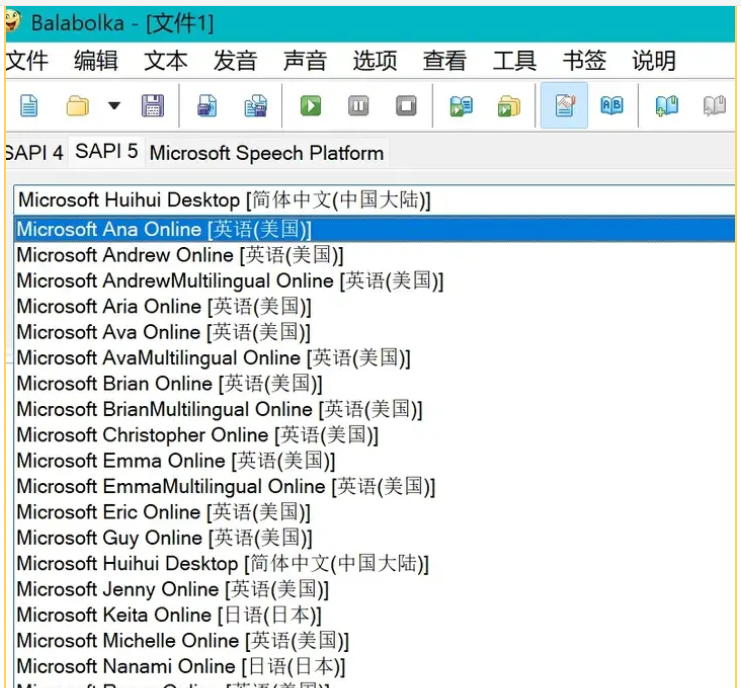Toggle the highlighted spell check icon

tap(564, 105)
